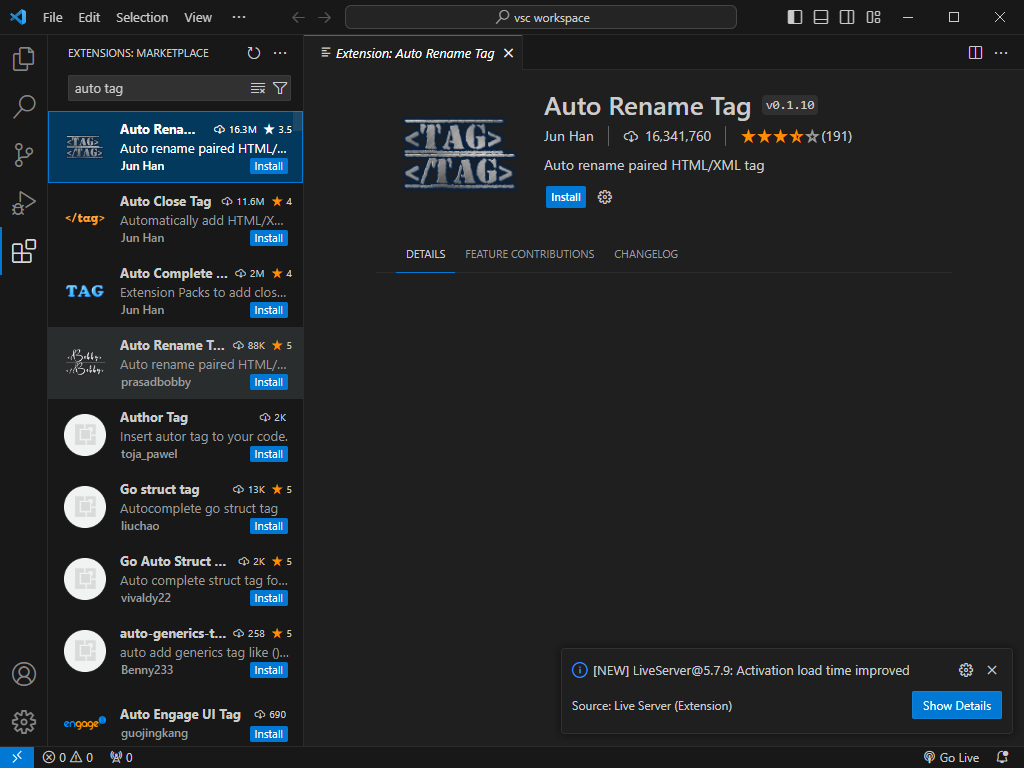Open the Accounts menu icon
Viewport: 1024px width, 768px height.
pos(24,674)
